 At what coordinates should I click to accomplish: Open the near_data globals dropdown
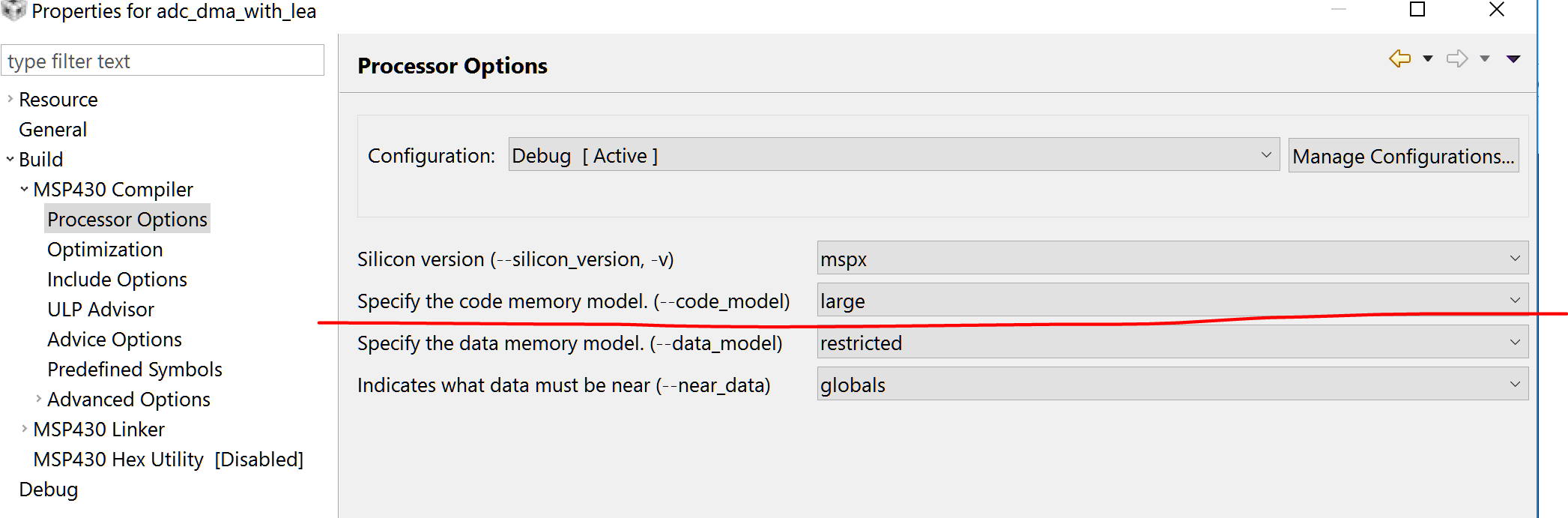(x=1172, y=385)
